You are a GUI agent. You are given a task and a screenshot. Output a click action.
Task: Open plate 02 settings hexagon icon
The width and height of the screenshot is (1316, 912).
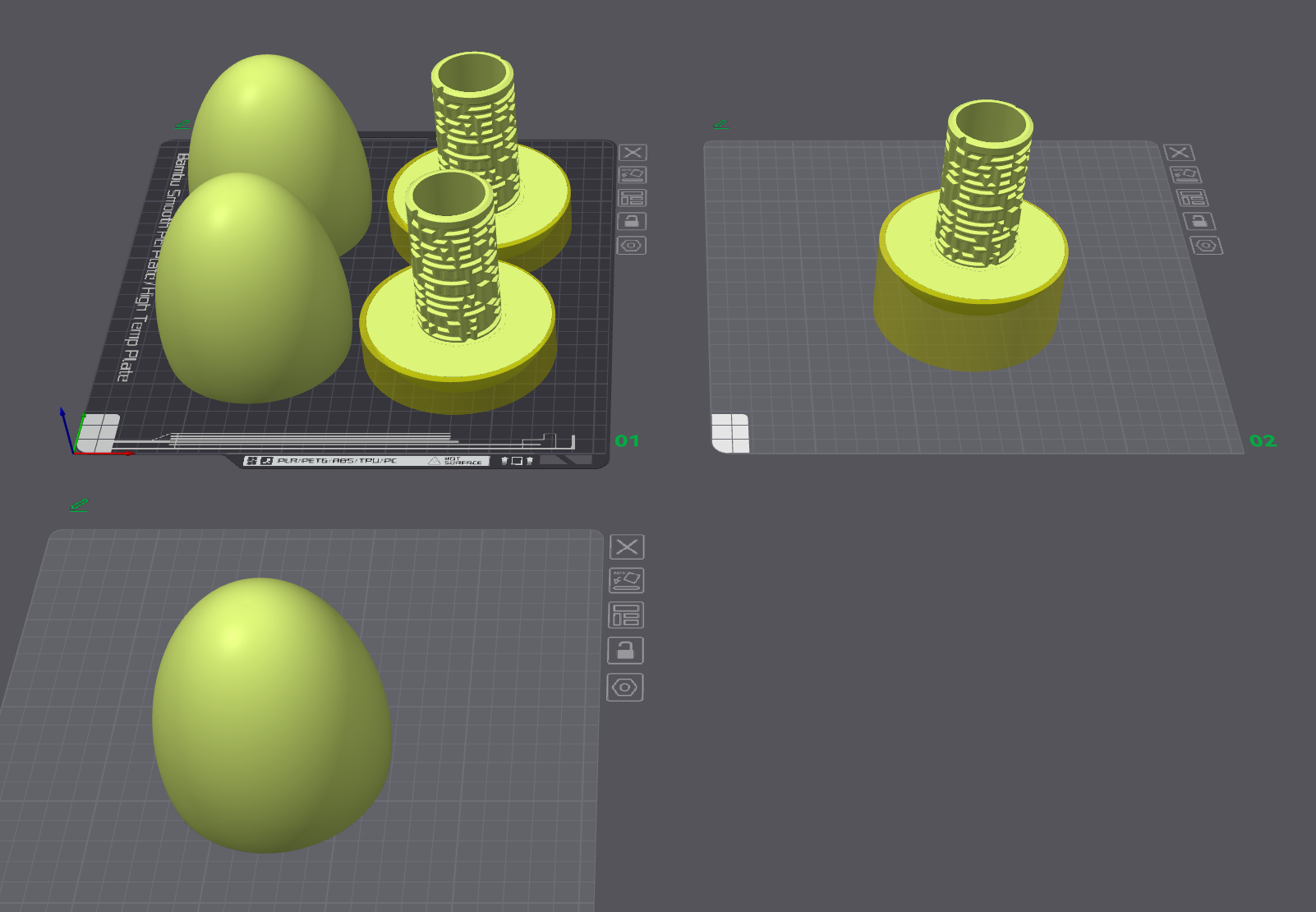(x=1207, y=245)
